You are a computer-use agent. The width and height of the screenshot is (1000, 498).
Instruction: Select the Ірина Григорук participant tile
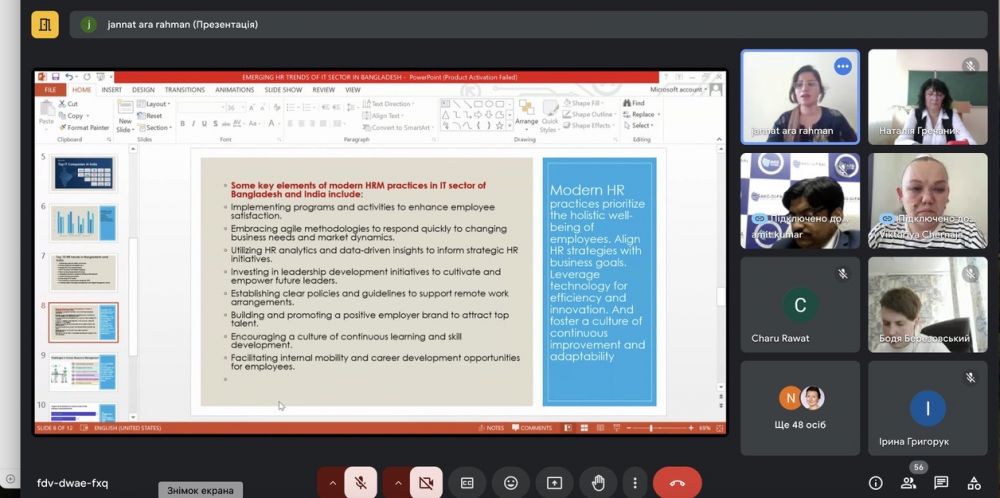927,408
